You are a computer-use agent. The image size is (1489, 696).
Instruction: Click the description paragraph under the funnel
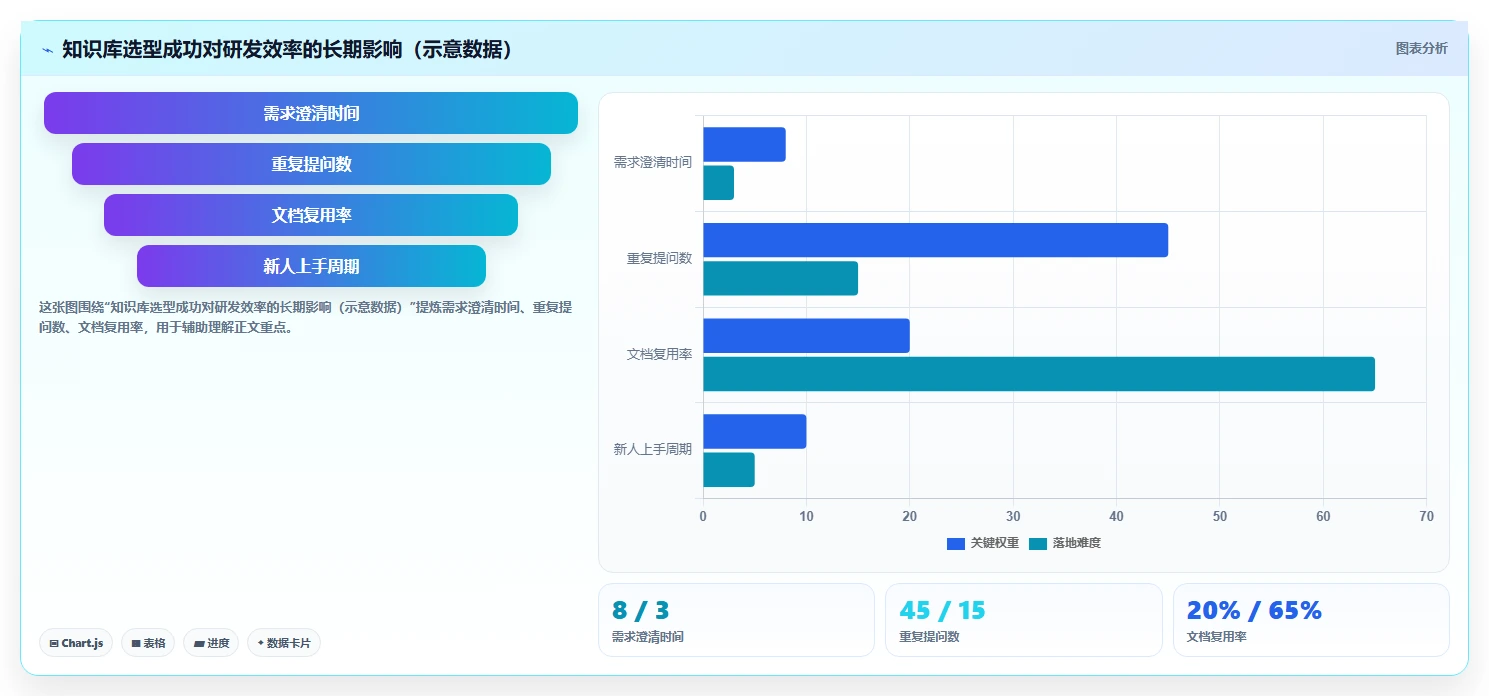306,317
